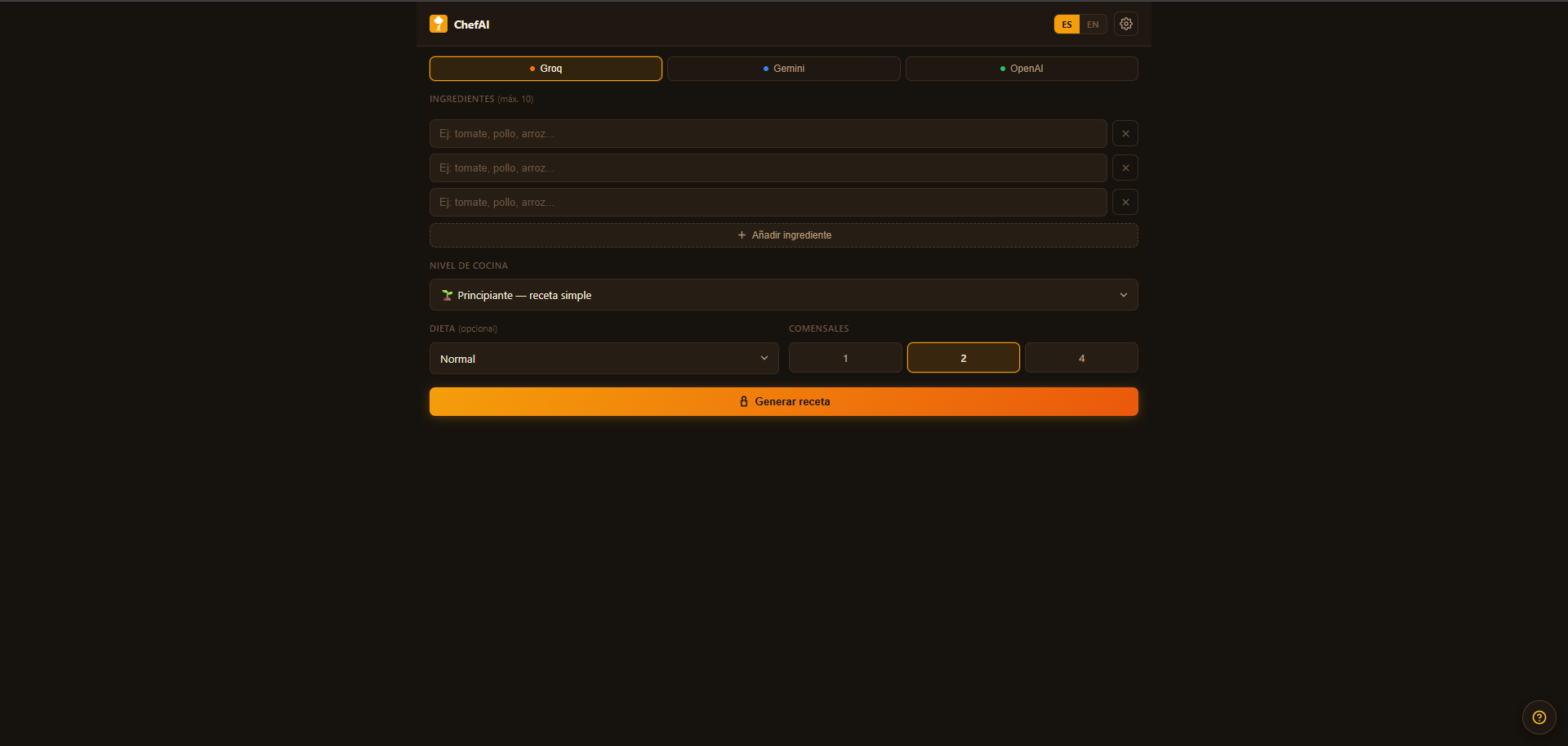Click the ChefAI chef hat logo icon

pos(439,24)
